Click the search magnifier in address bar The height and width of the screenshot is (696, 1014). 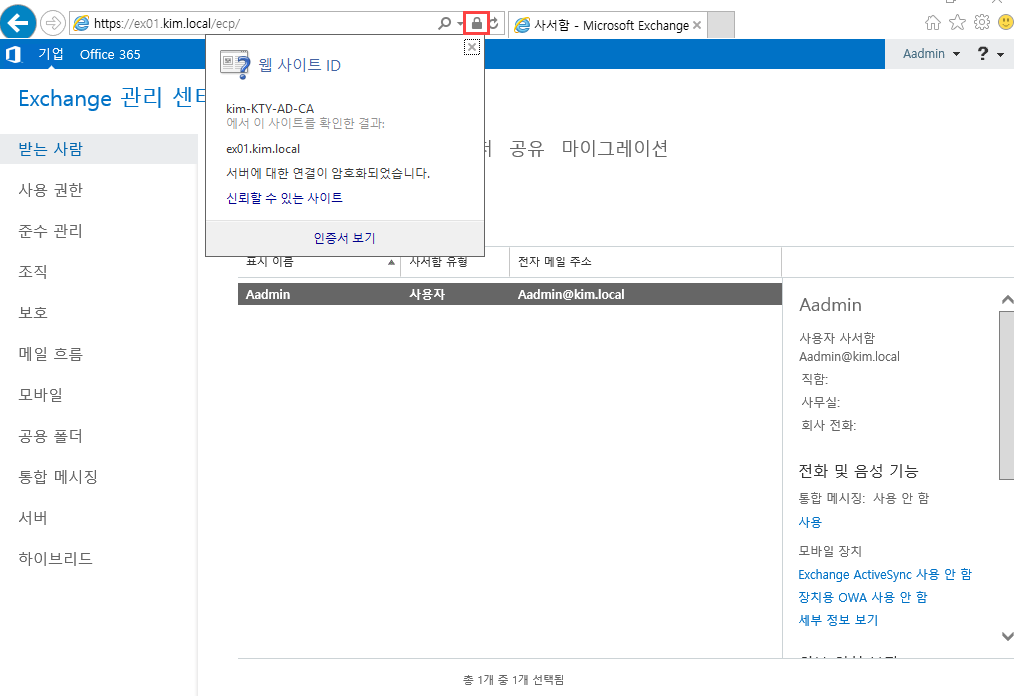pyautogui.click(x=444, y=23)
